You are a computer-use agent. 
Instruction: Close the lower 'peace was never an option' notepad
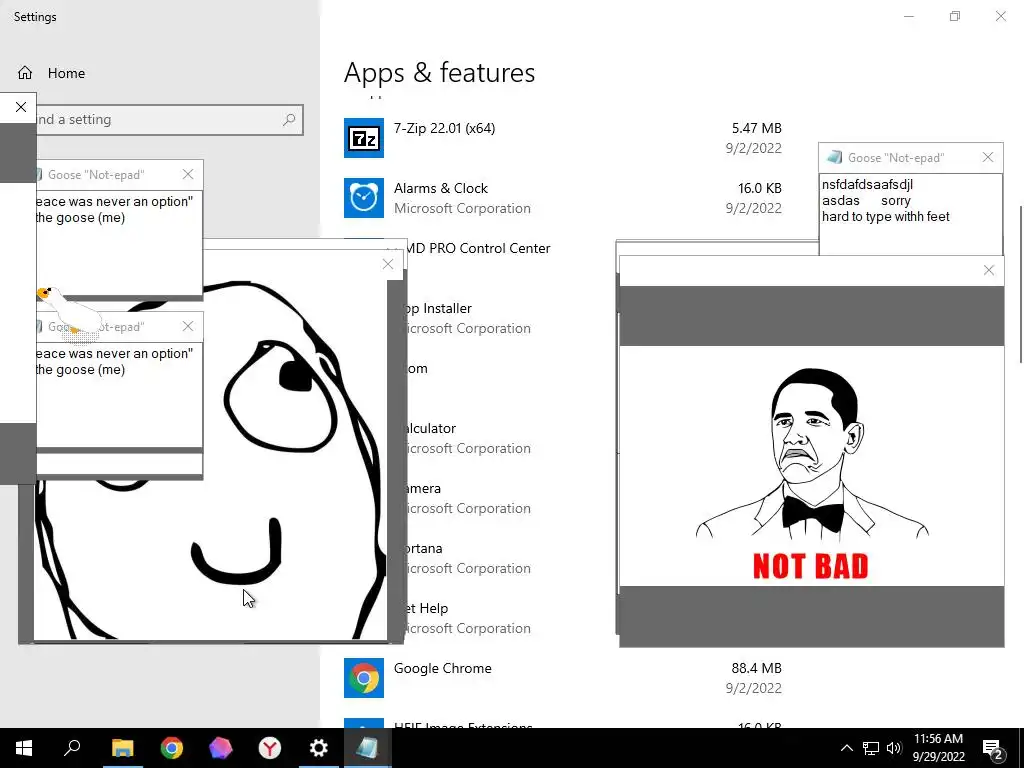pos(188,326)
